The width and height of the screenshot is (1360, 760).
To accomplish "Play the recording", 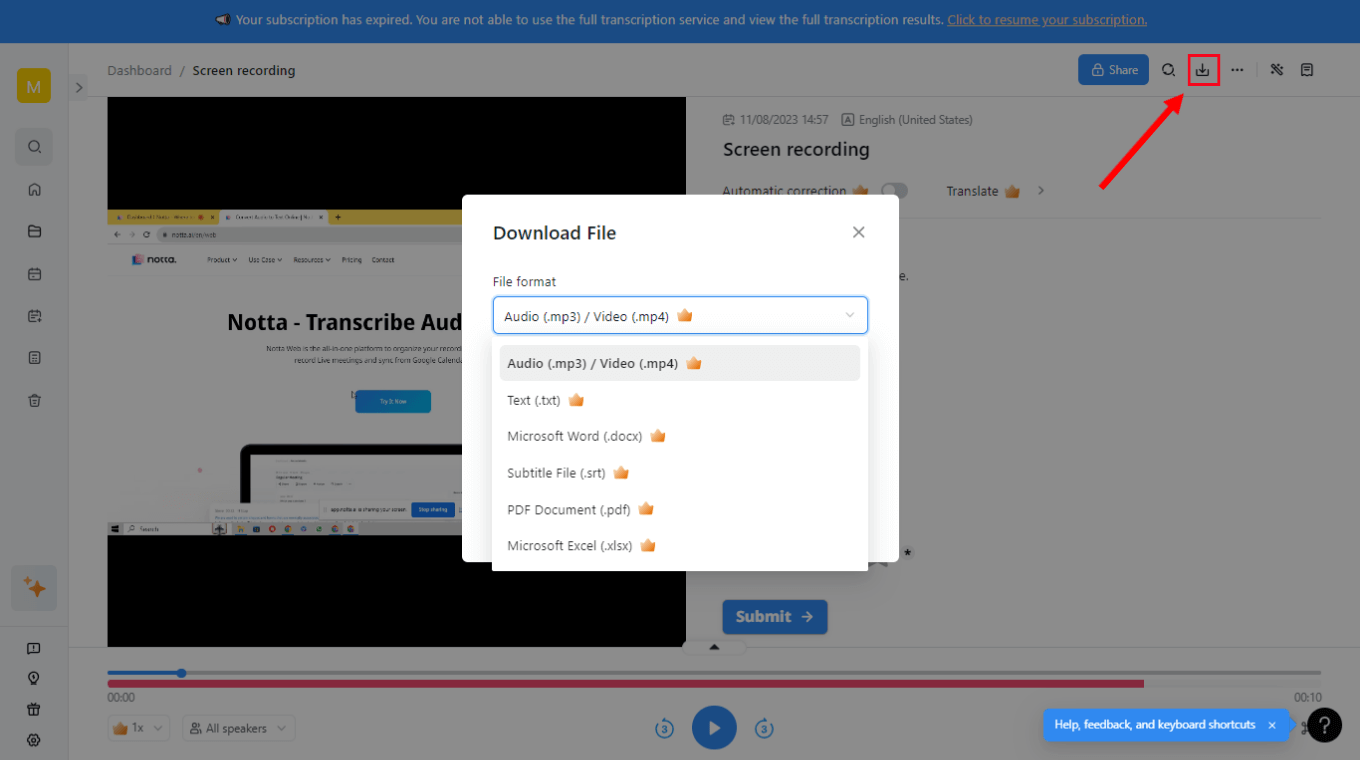I will [714, 728].
